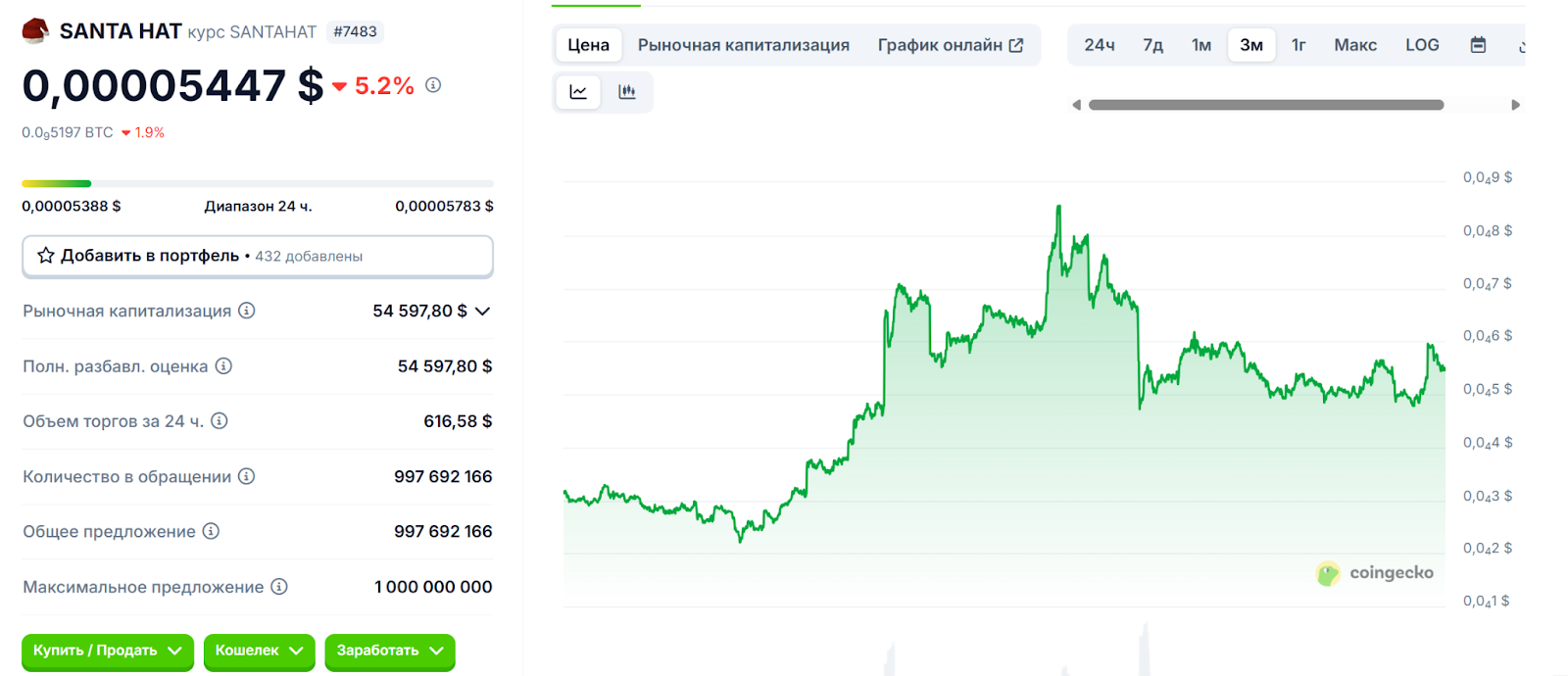Select the Цена tab

pos(589,45)
